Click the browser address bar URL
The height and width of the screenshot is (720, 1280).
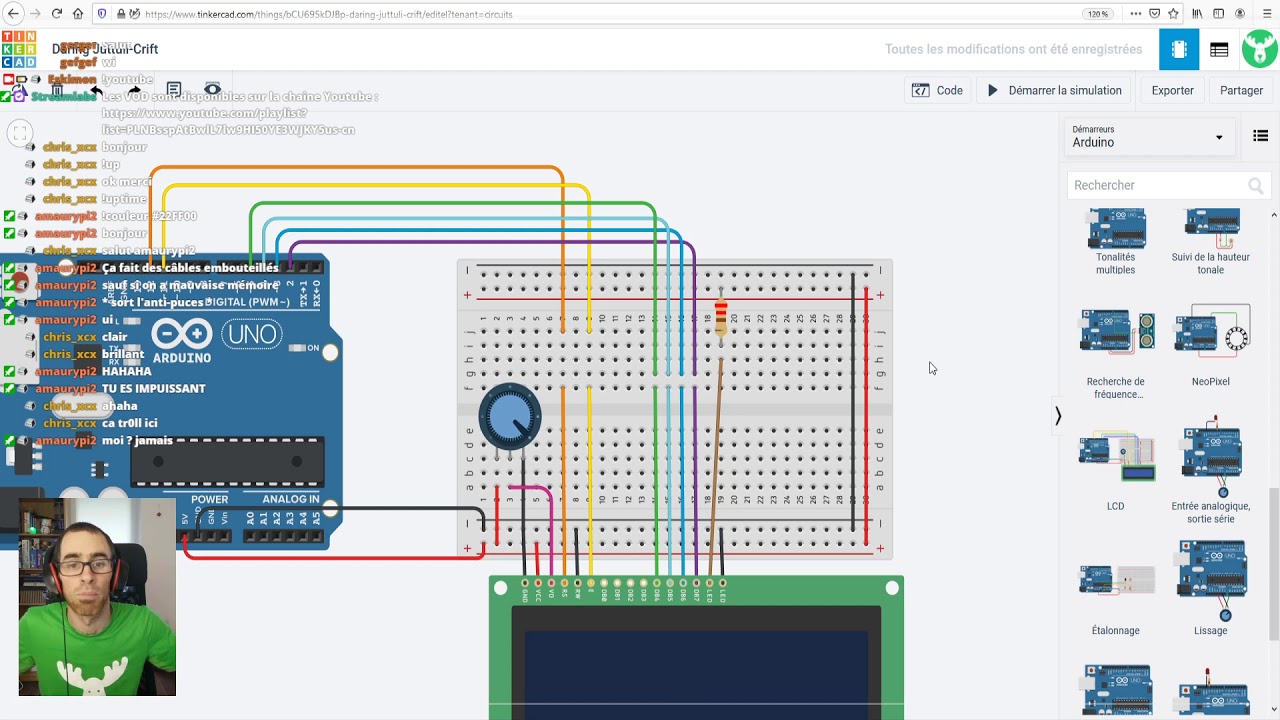(328, 15)
